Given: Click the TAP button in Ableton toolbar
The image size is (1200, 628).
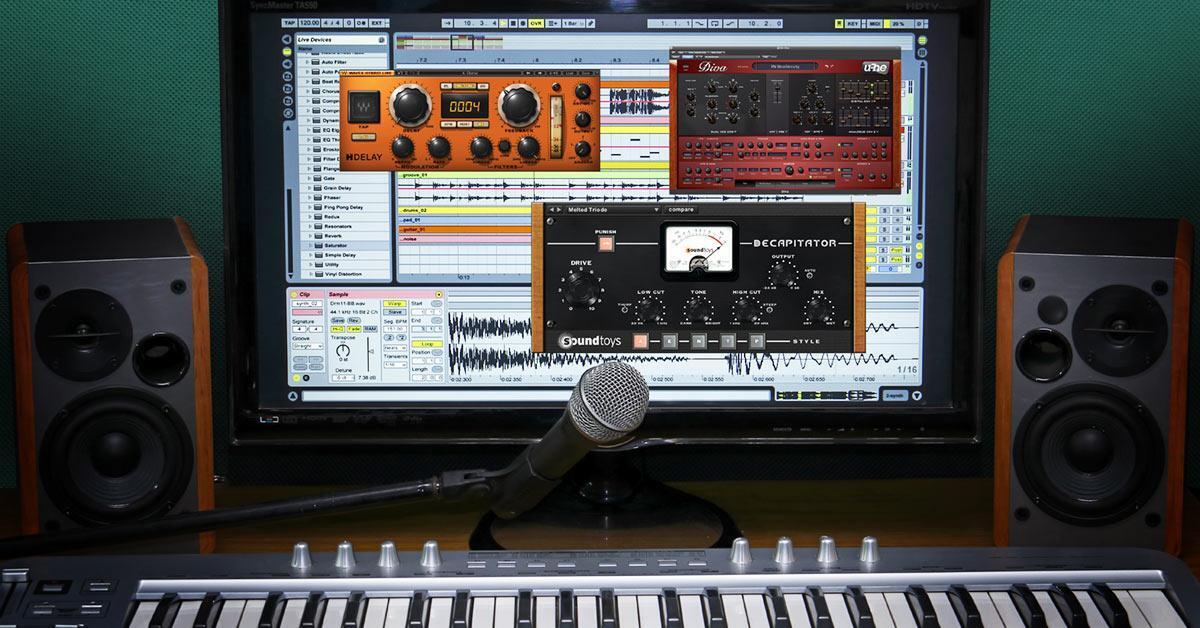Looking at the screenshot, I should [x=289, y=21].
